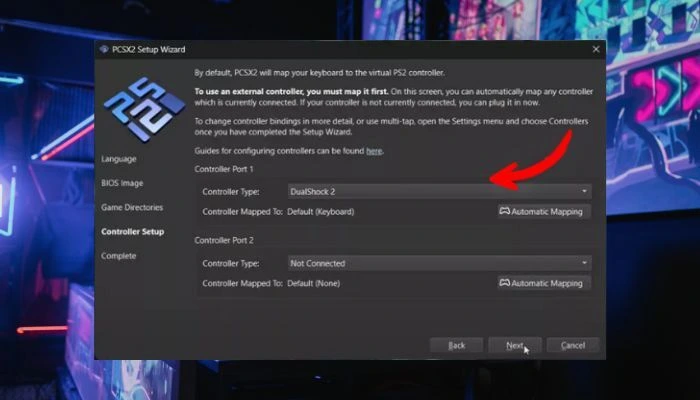Click the PCSX2 title bar icon
The height and width of the screenshot is (400, 700).
pos(104,49)
